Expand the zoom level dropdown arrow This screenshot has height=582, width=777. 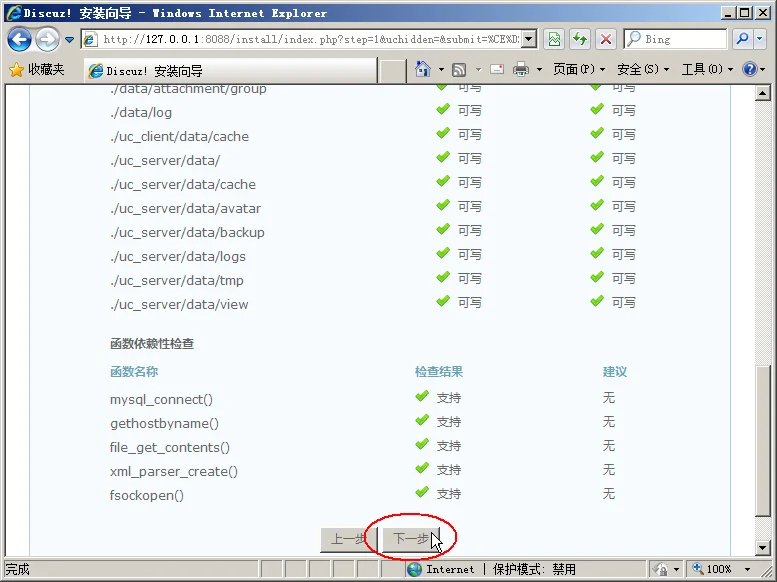click(x=747, y=570)
